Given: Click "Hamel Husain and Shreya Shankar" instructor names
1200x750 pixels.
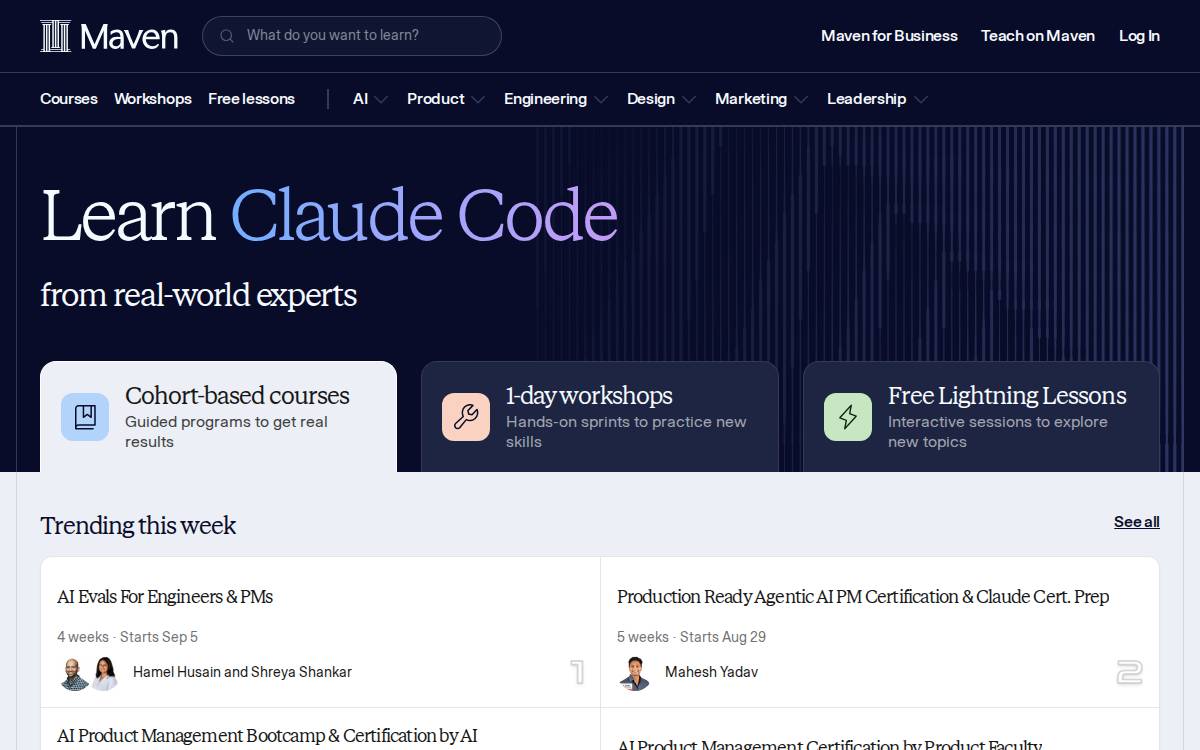Looking at the screenshot, I should pyautogui.click(x=242, y=672).
